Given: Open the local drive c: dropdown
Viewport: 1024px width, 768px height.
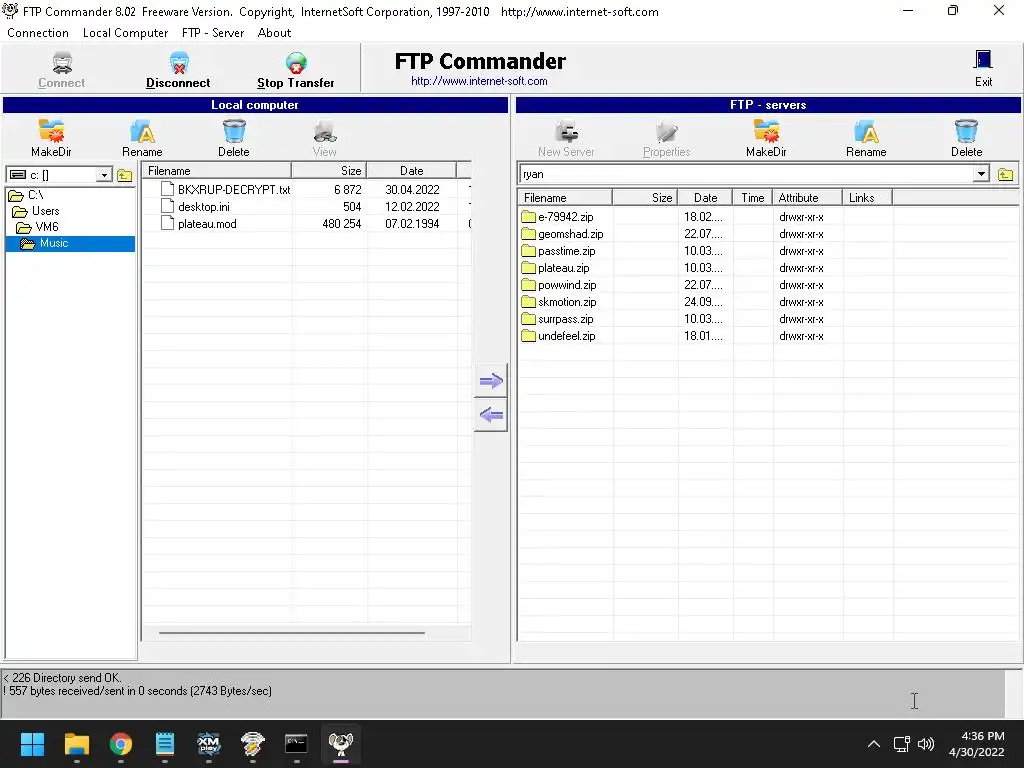Looking at the screenshot, I should point(104,175).
